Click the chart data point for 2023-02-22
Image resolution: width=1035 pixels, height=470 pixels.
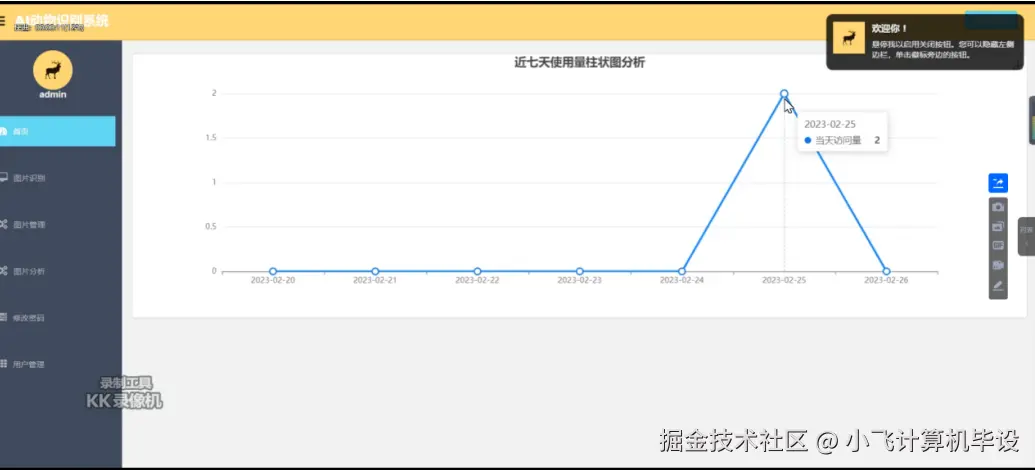tap(477, 271)
